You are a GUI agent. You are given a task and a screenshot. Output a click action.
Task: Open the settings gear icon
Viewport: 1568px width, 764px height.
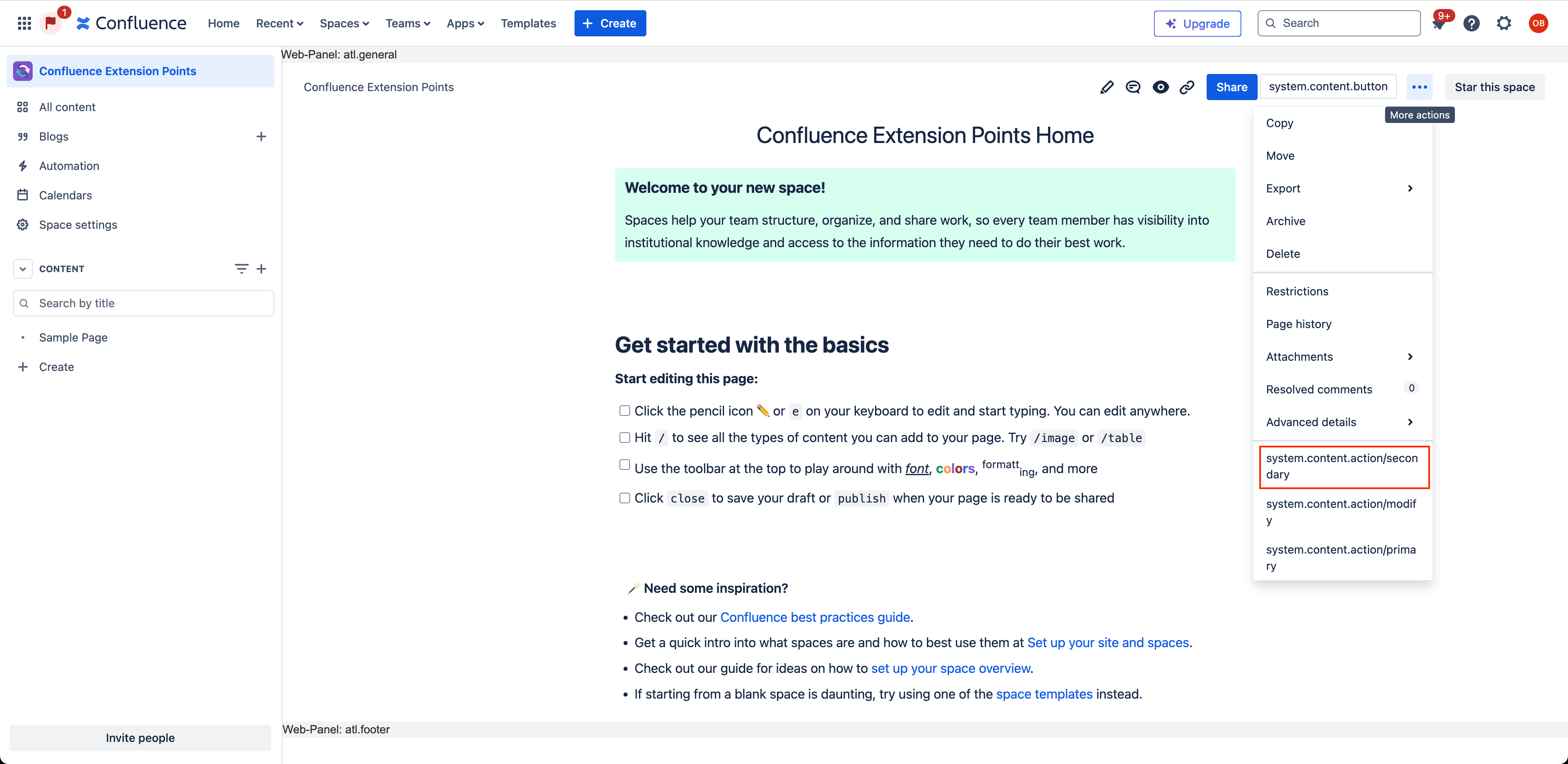coord(1504,23)
